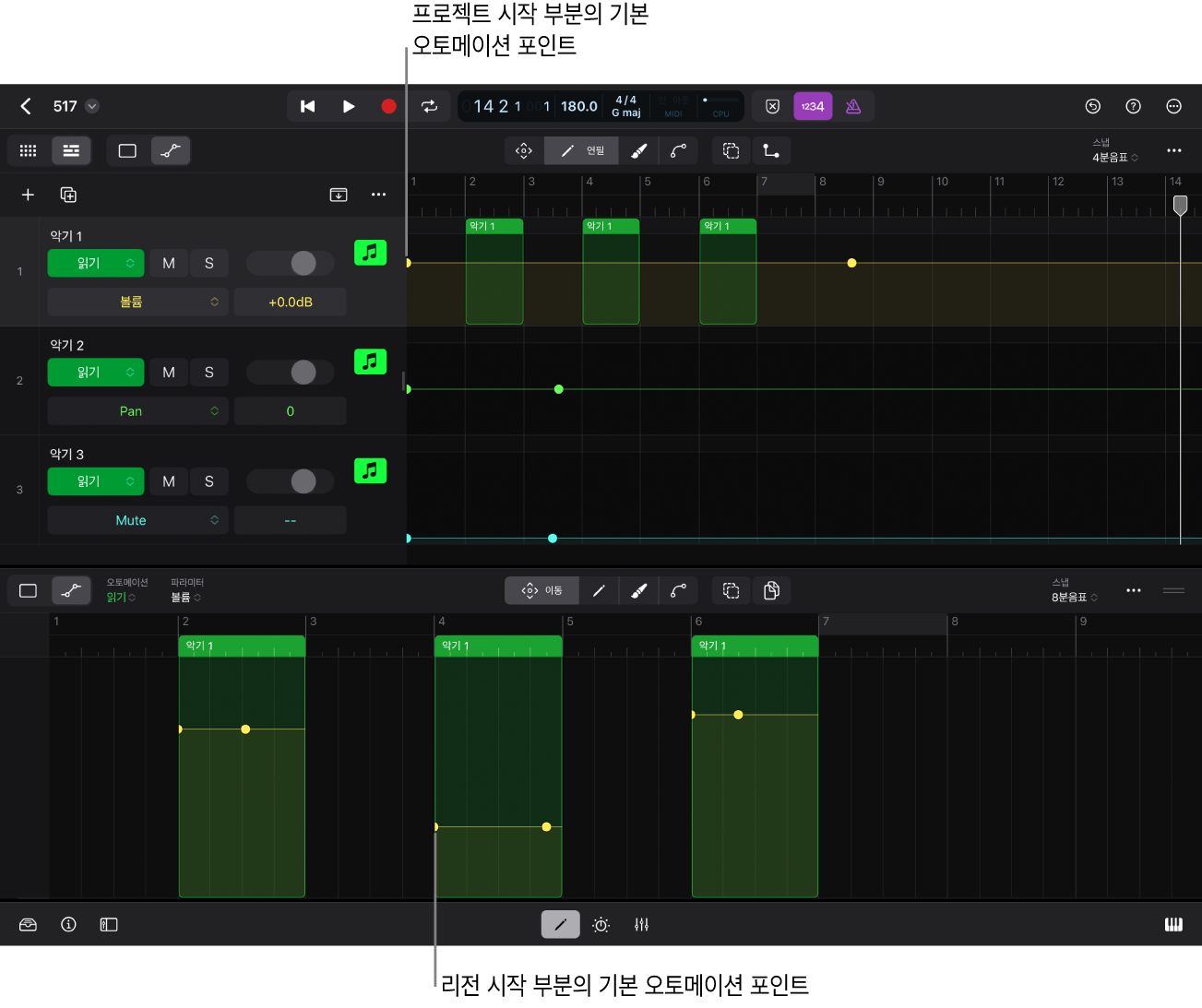Select the region view rectangle icon in the tracks toolbar
This screenshot has width=1202, height=1008.
[127, 150]
